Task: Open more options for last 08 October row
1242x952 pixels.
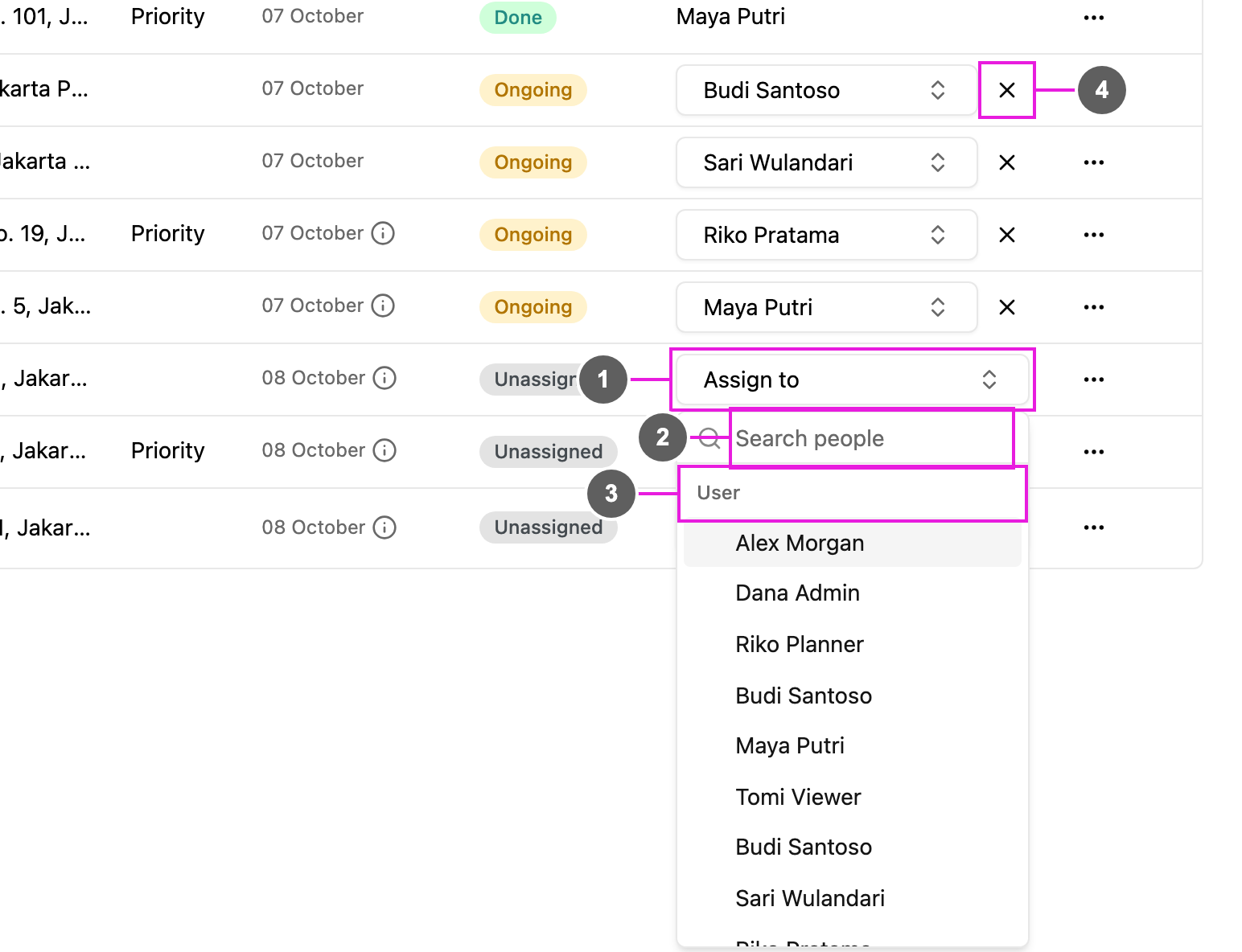Action: [x=1093, y=527]
